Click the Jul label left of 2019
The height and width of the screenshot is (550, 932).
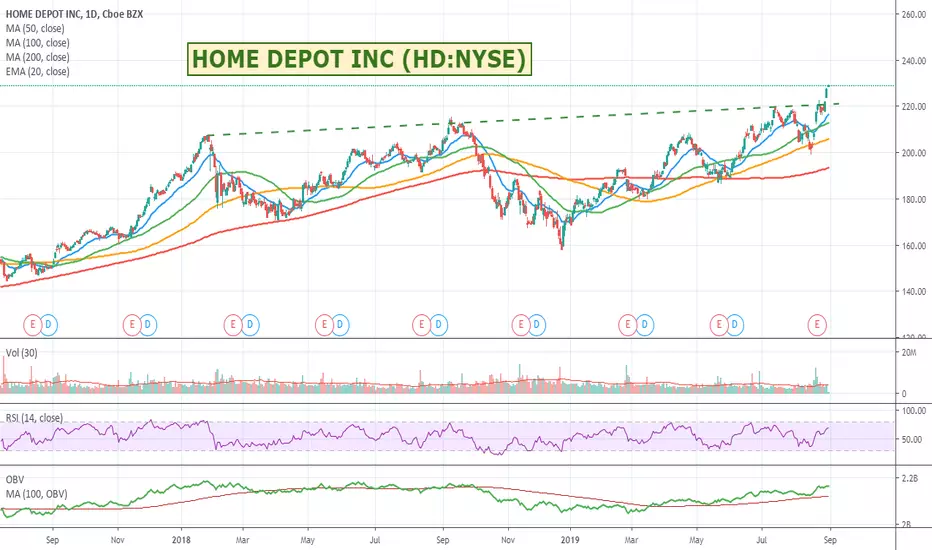[x=375, y=540]
